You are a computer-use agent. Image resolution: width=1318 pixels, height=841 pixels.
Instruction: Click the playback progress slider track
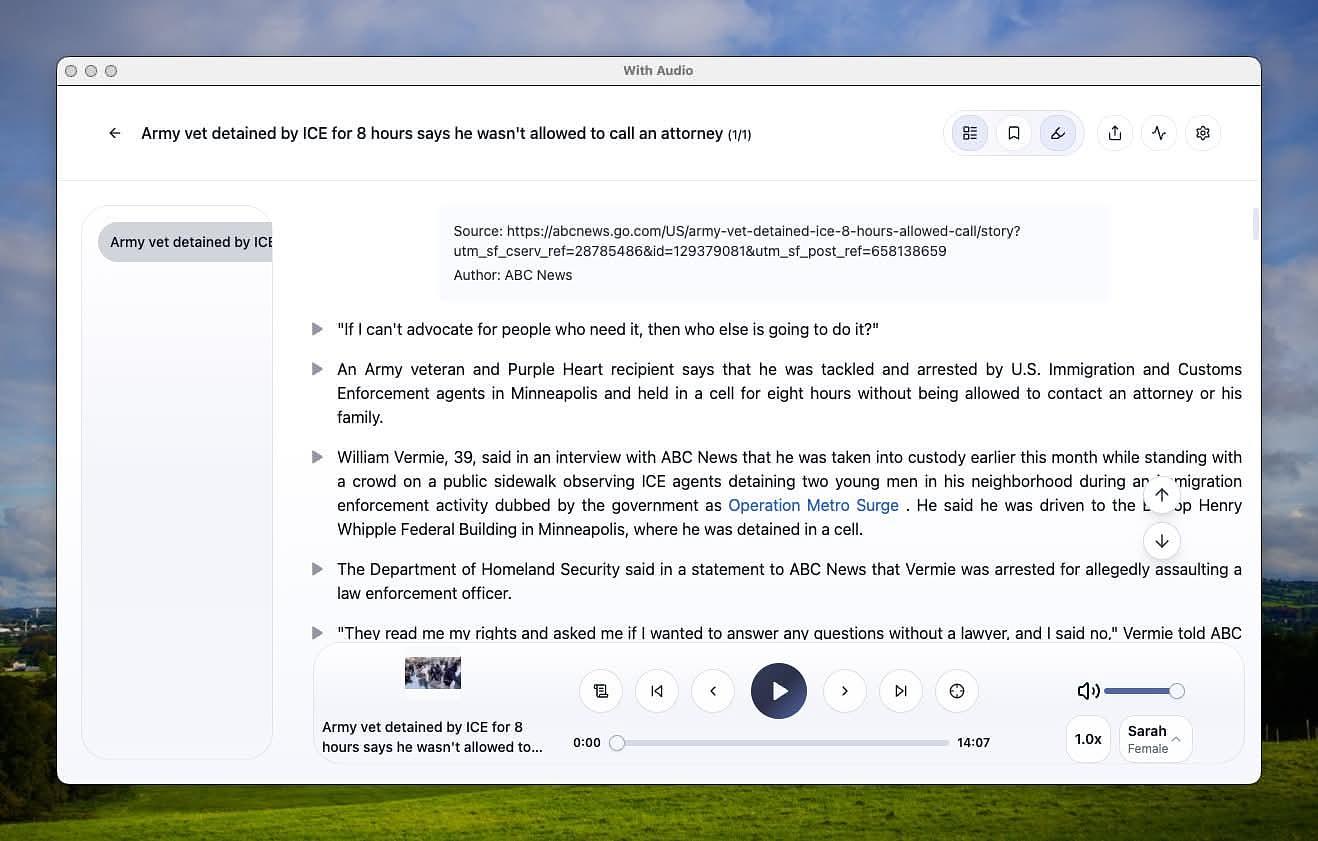[x=782, y=743]
